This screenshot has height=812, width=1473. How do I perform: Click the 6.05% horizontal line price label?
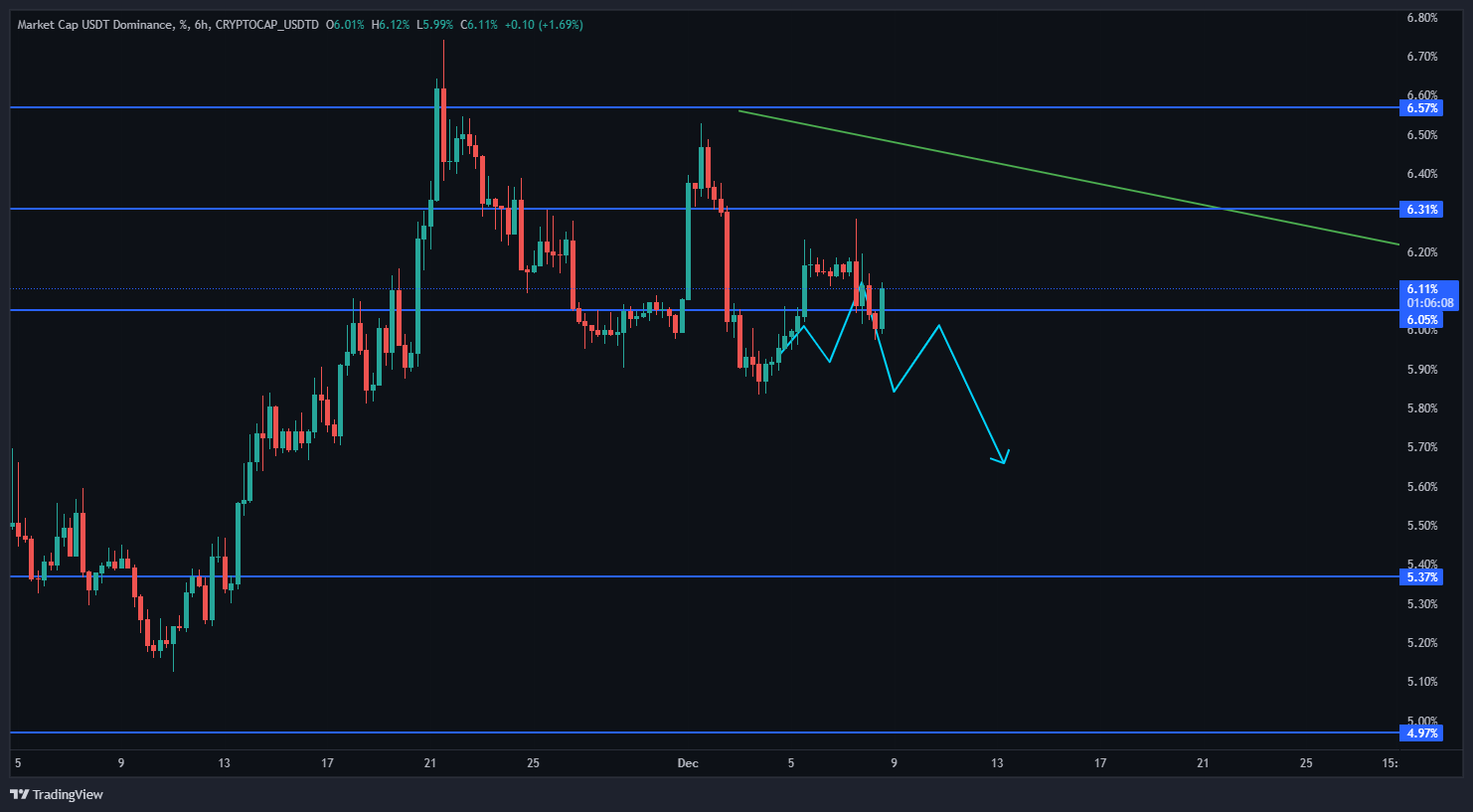(1422, 320)
